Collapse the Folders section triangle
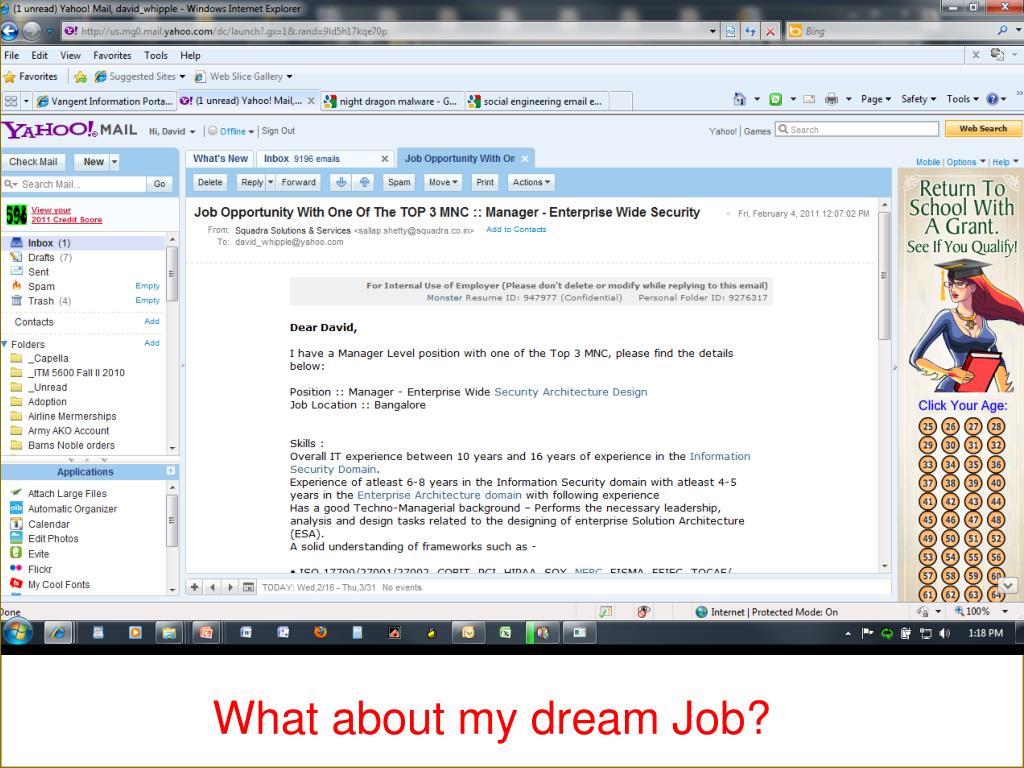 [5, 344]
